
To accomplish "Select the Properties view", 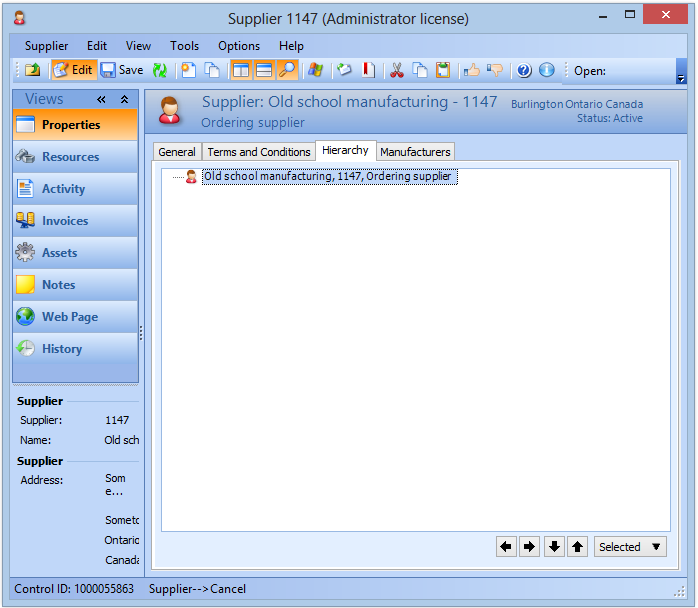I will [75, 125].
